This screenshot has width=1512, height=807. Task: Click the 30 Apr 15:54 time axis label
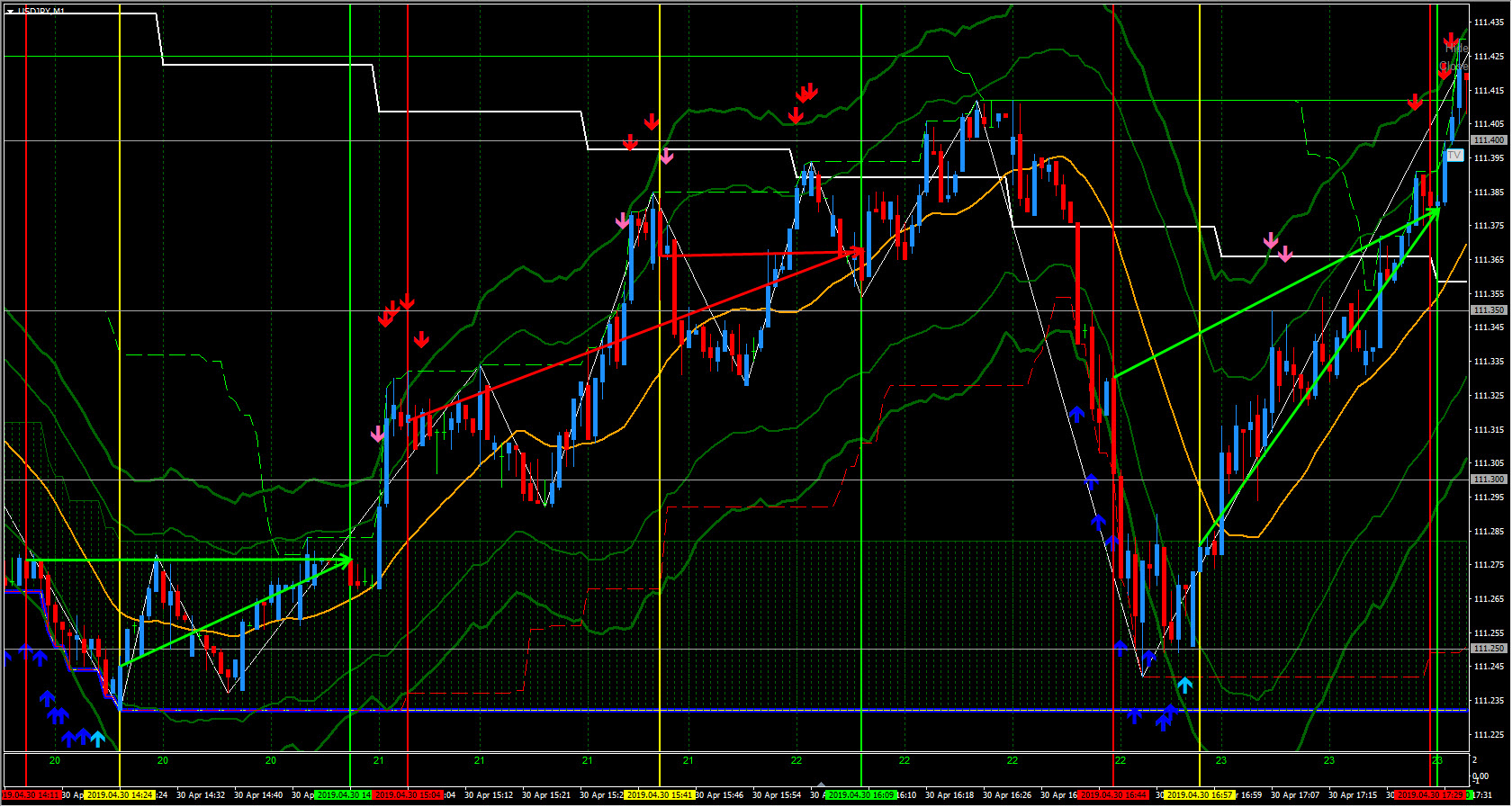(777, 795)
